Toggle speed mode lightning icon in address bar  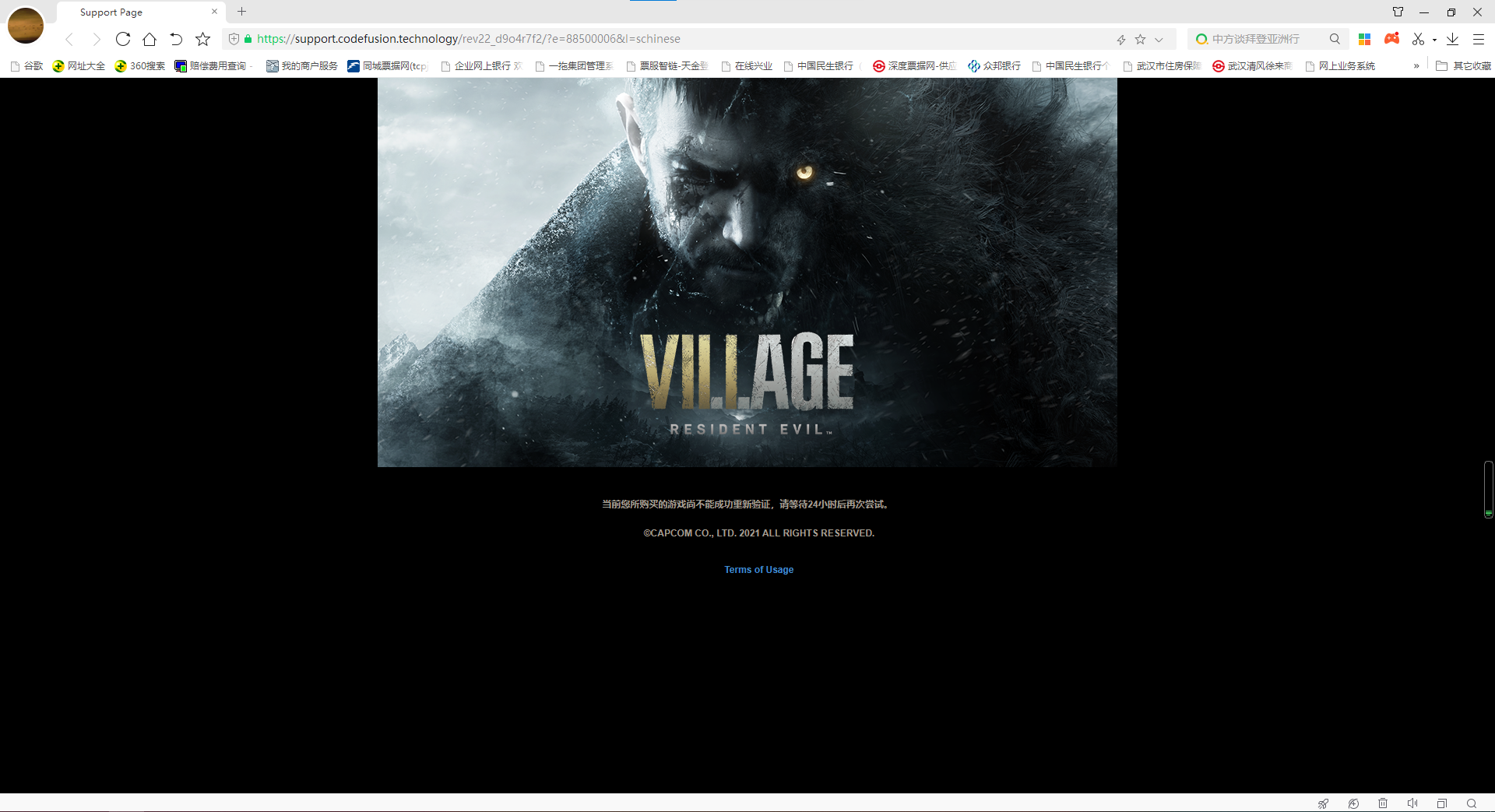point(1121,39)
